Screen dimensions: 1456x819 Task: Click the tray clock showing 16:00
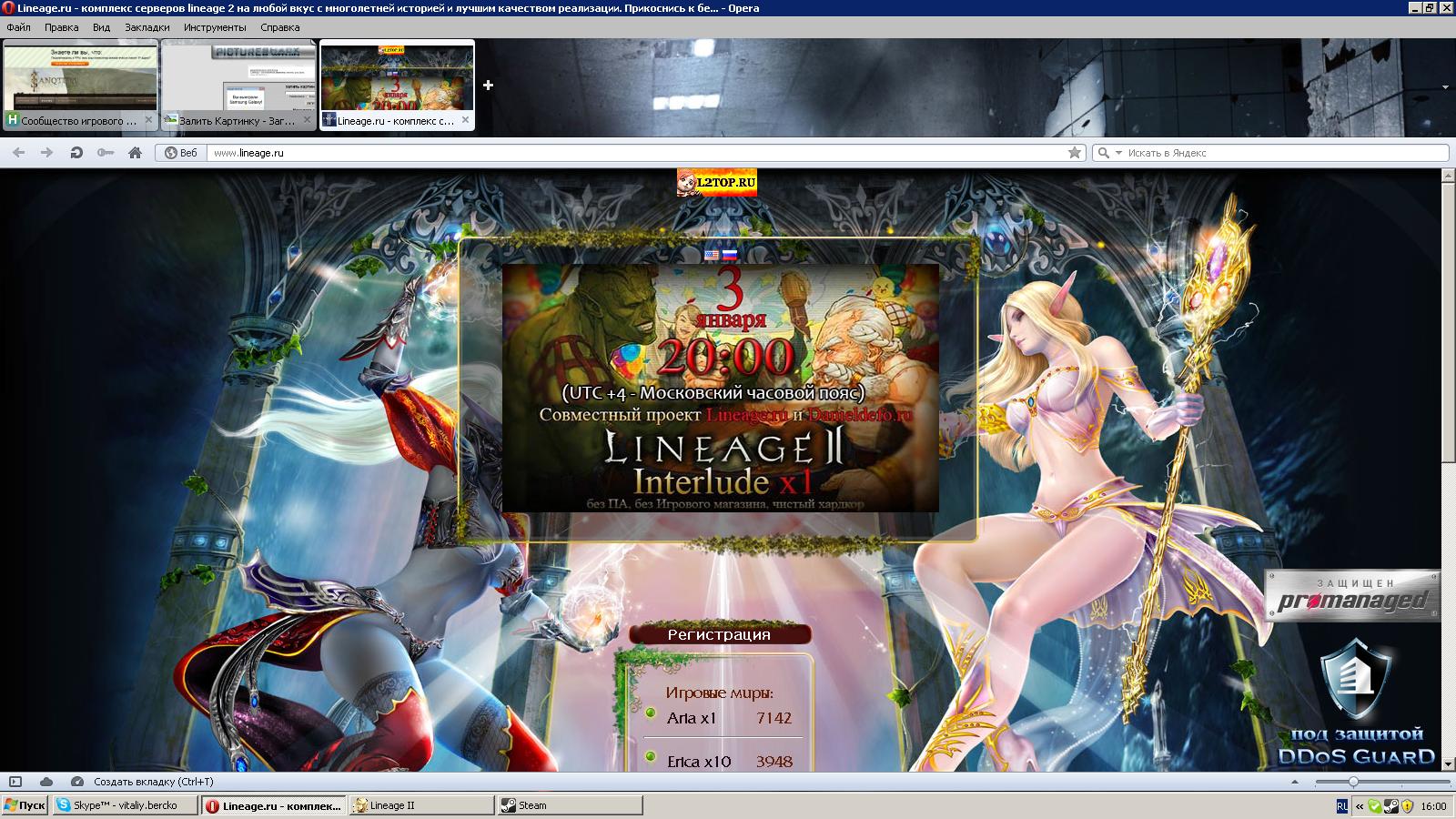pos(1433,806)
